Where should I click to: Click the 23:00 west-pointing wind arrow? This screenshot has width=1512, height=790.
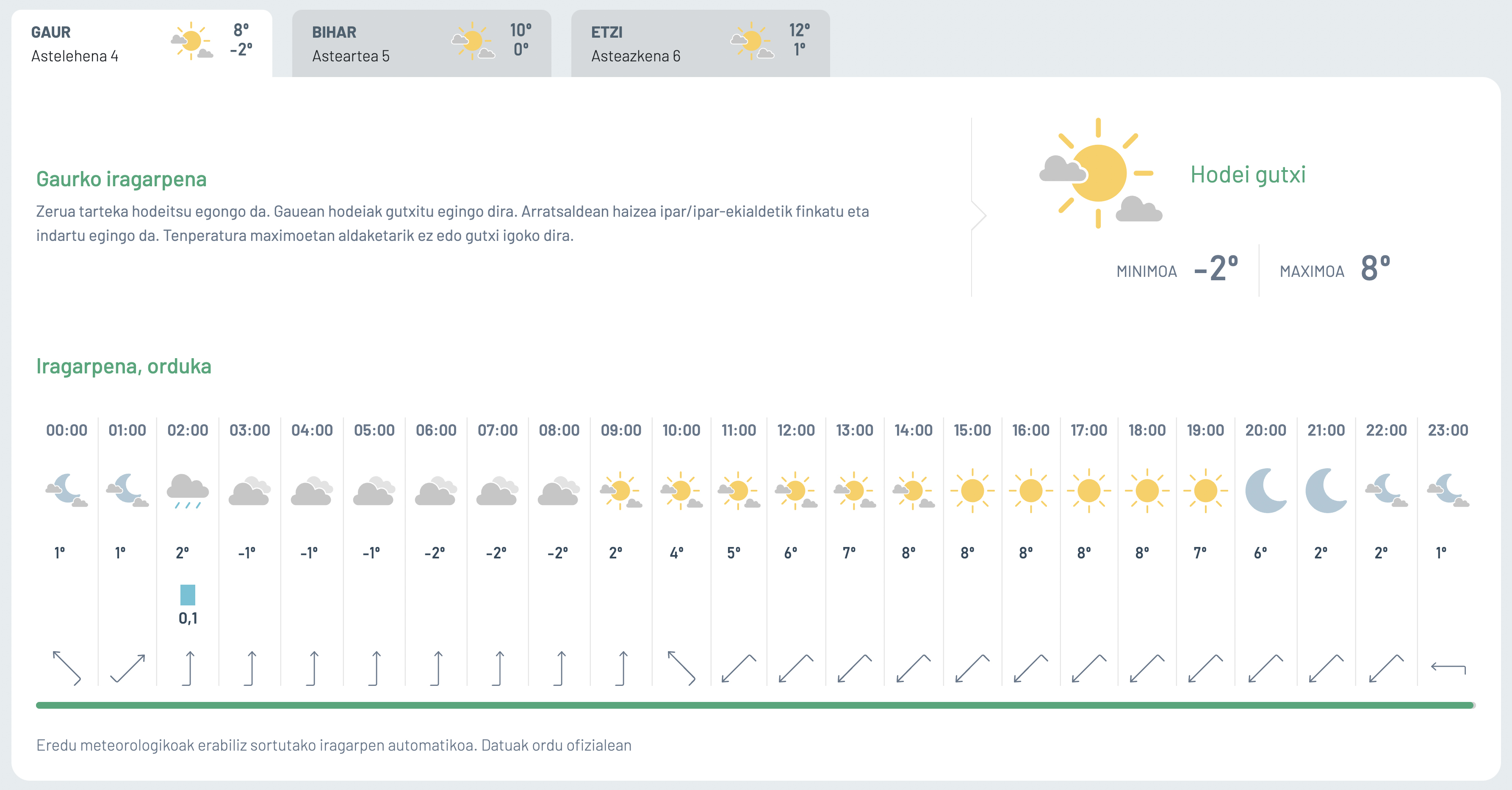tap(1448, 668)
